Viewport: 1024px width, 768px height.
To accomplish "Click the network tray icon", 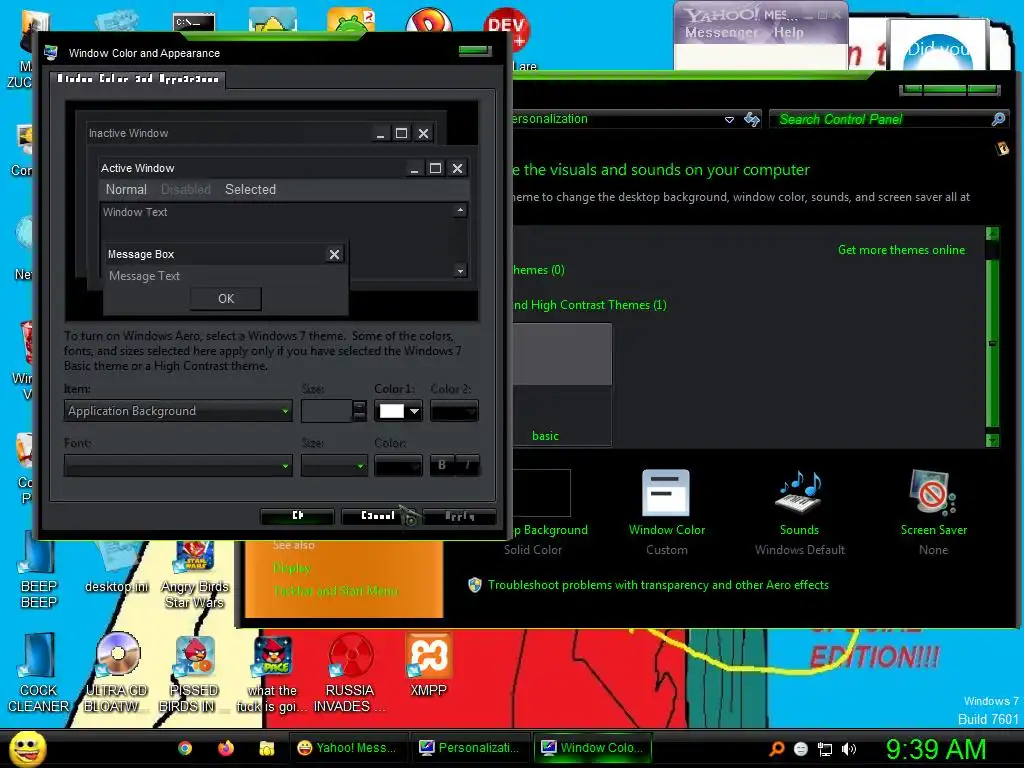I will [825, 749].
